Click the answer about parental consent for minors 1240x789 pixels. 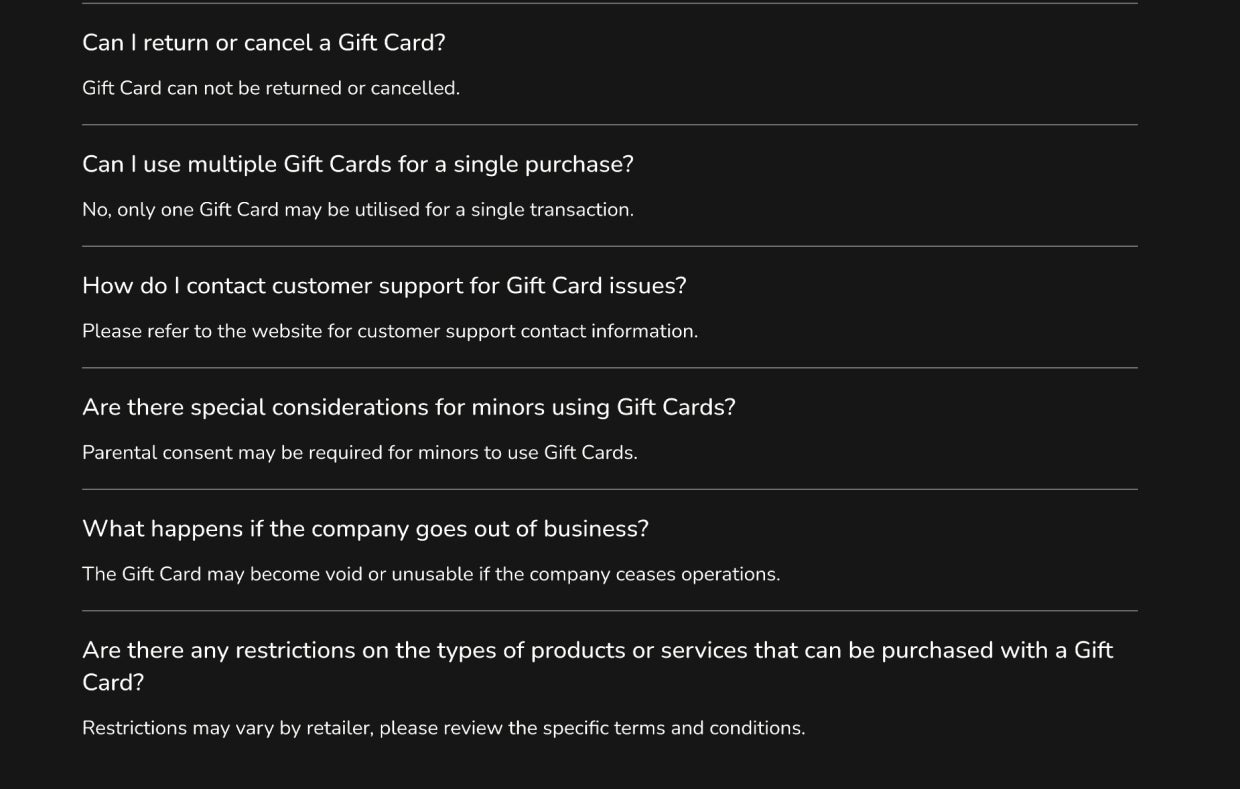click(360, 453)
